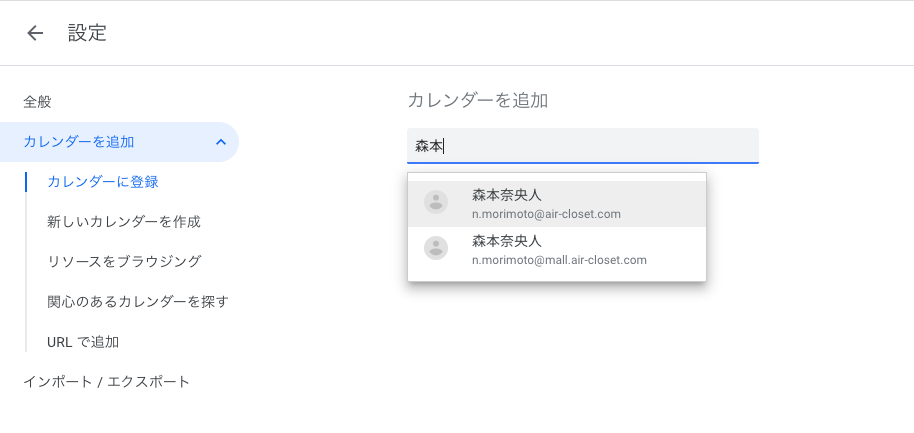Image resolution: width=914 pixels, height=433 pixels.
Task: Click the 設定 page title
Action: (87, 33)
